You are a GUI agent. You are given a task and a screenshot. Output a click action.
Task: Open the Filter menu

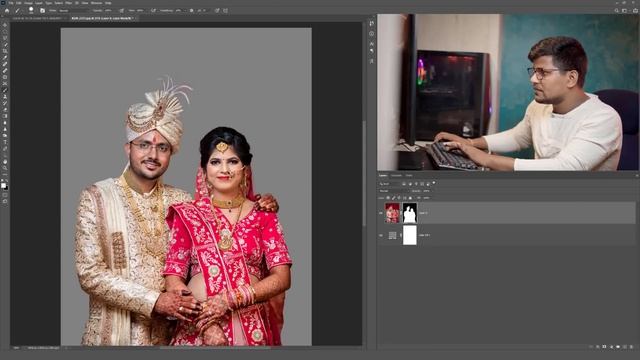69,3
